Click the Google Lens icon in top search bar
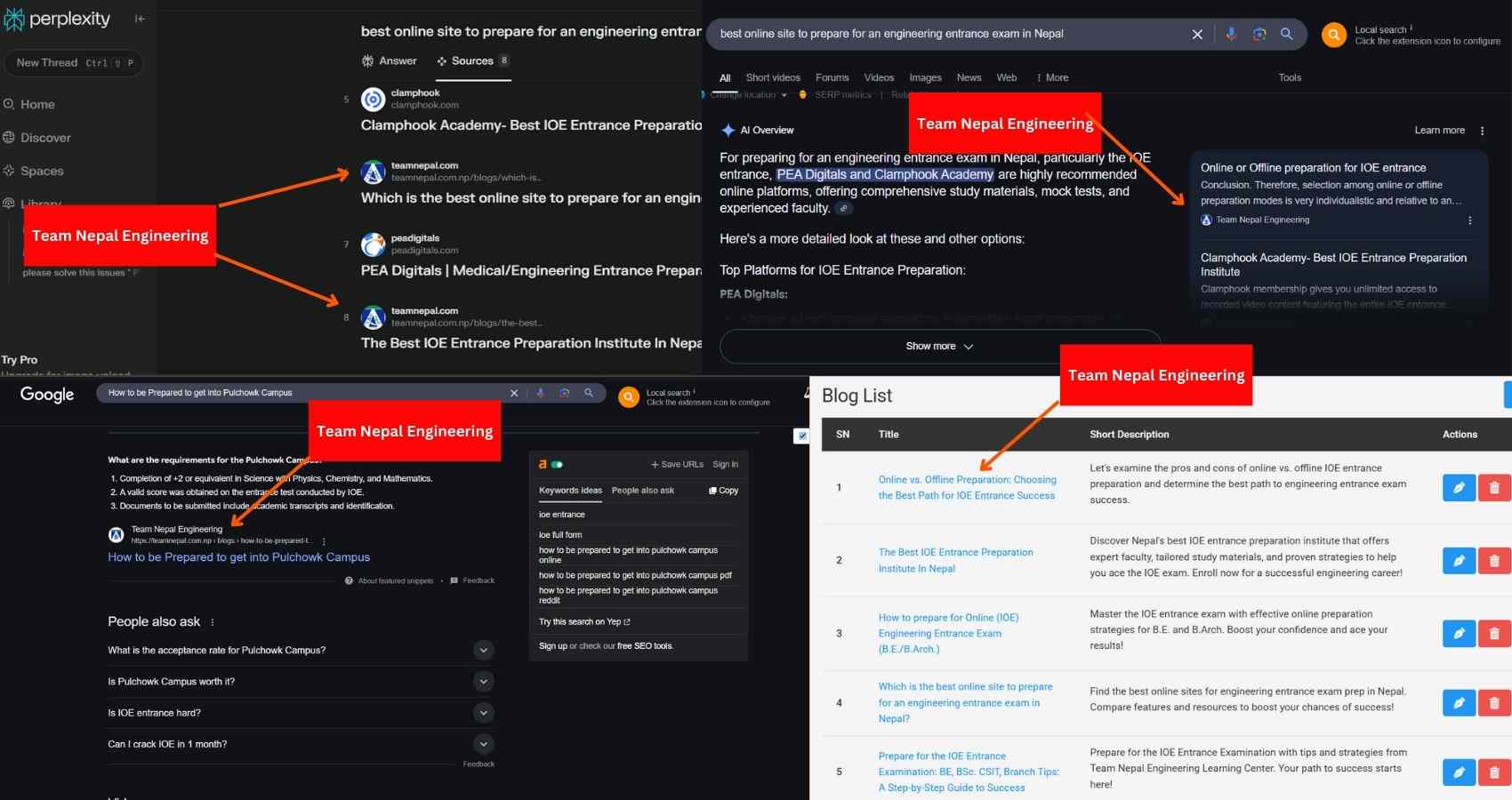1512x800 pixels. [x=1259, y=34]
